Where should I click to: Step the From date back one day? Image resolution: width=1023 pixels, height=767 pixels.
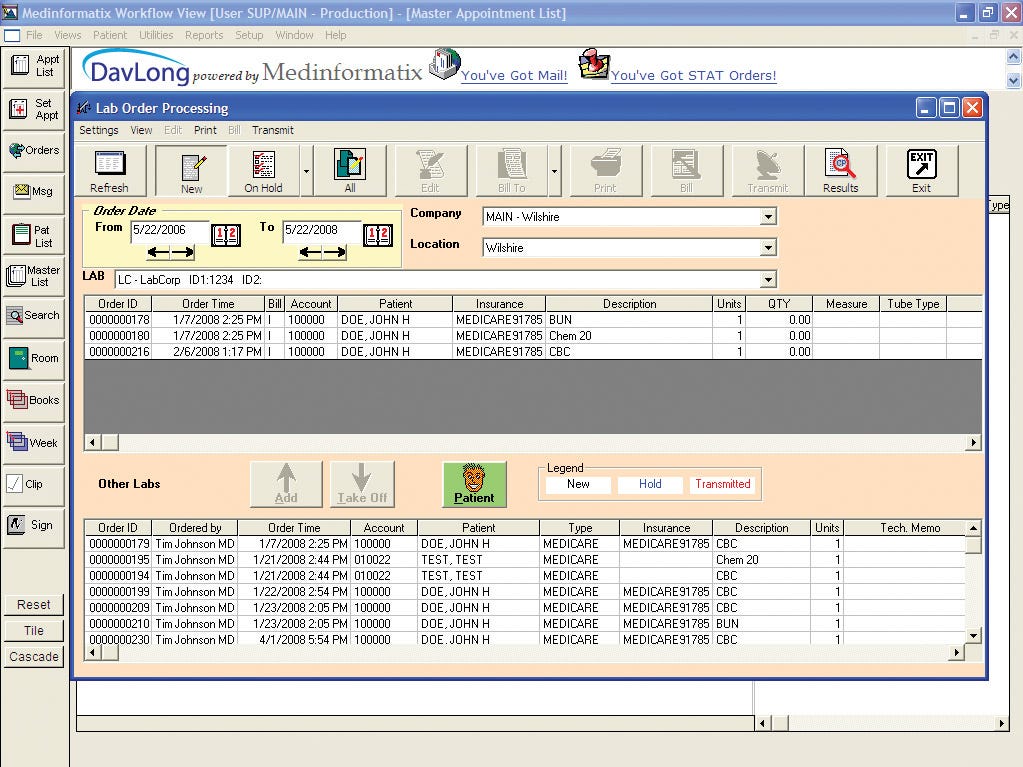(158, 252)
